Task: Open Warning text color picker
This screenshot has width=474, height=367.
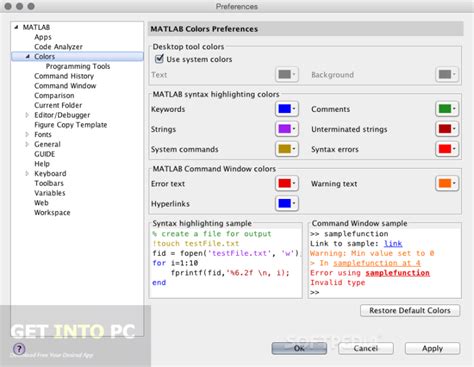Action: (447, 183)
